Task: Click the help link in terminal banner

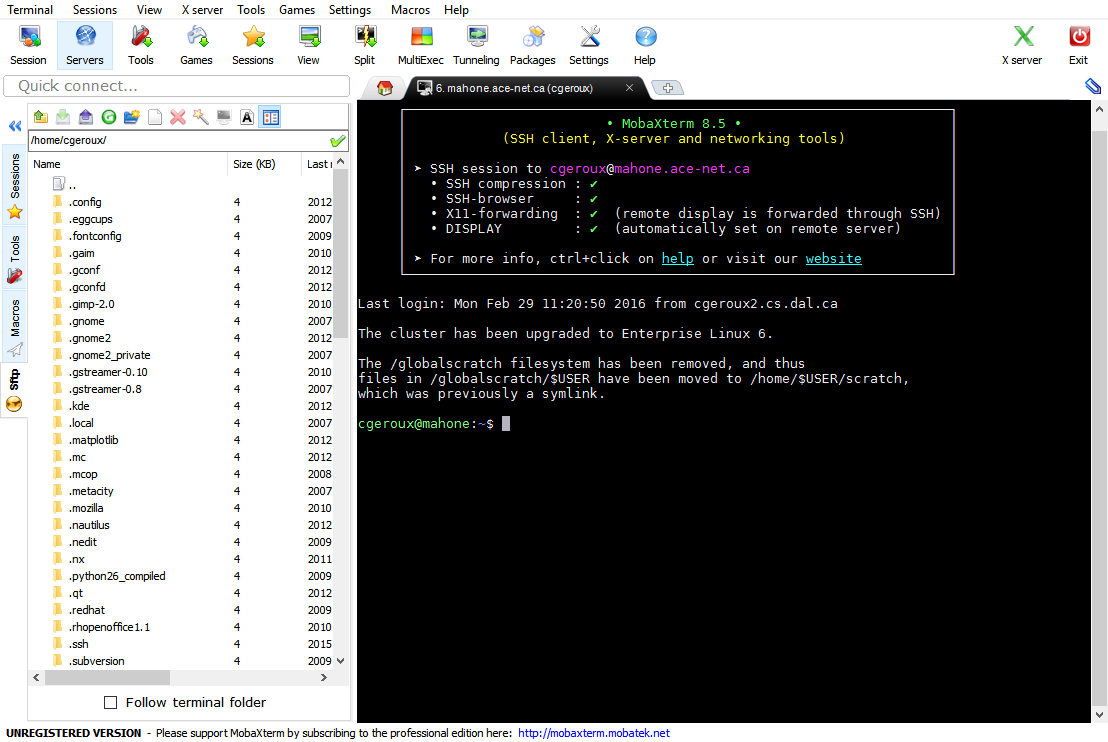Action: point(677,259)
